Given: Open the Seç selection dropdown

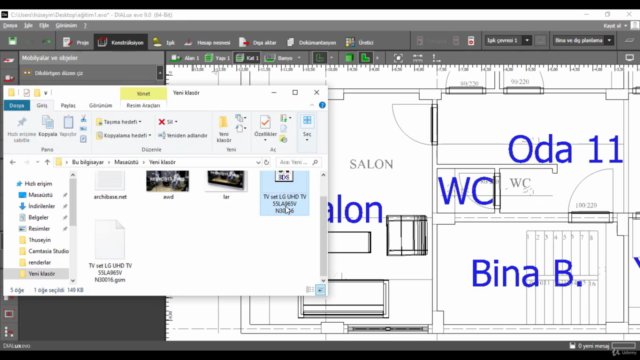Looking at the screenshot, I should coord(307,128).
